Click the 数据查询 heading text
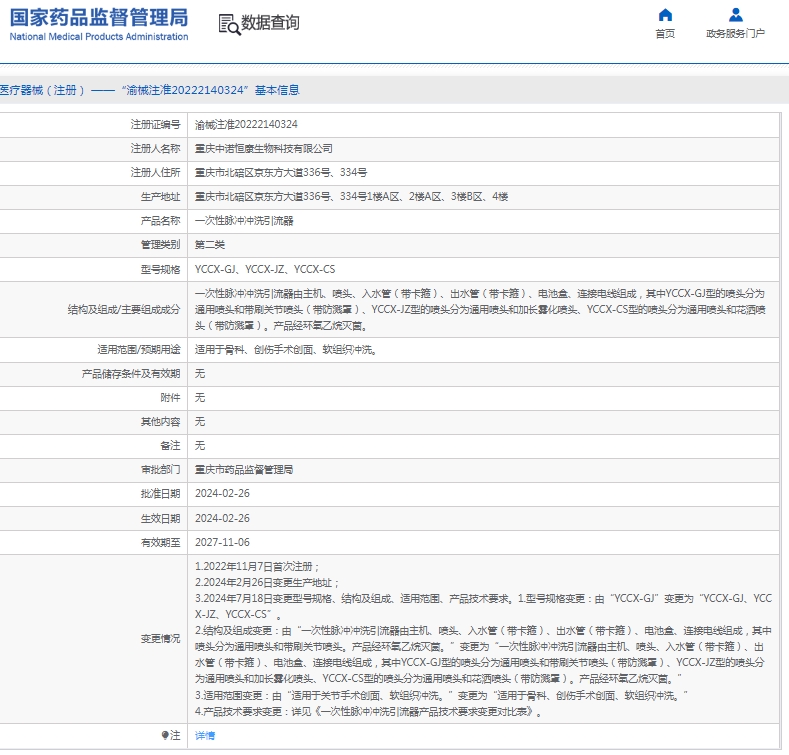This screenshot has height=755, width=789. click(x=270, y=23)
